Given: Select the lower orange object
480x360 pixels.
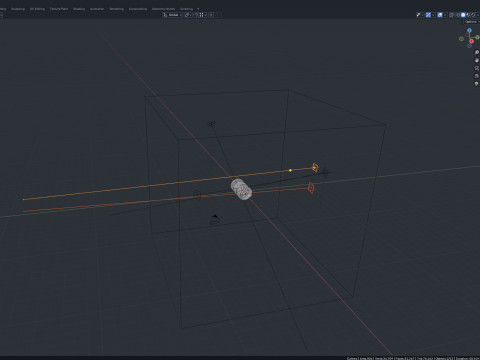Looking at the screenshot, I should tap(311, 188).
